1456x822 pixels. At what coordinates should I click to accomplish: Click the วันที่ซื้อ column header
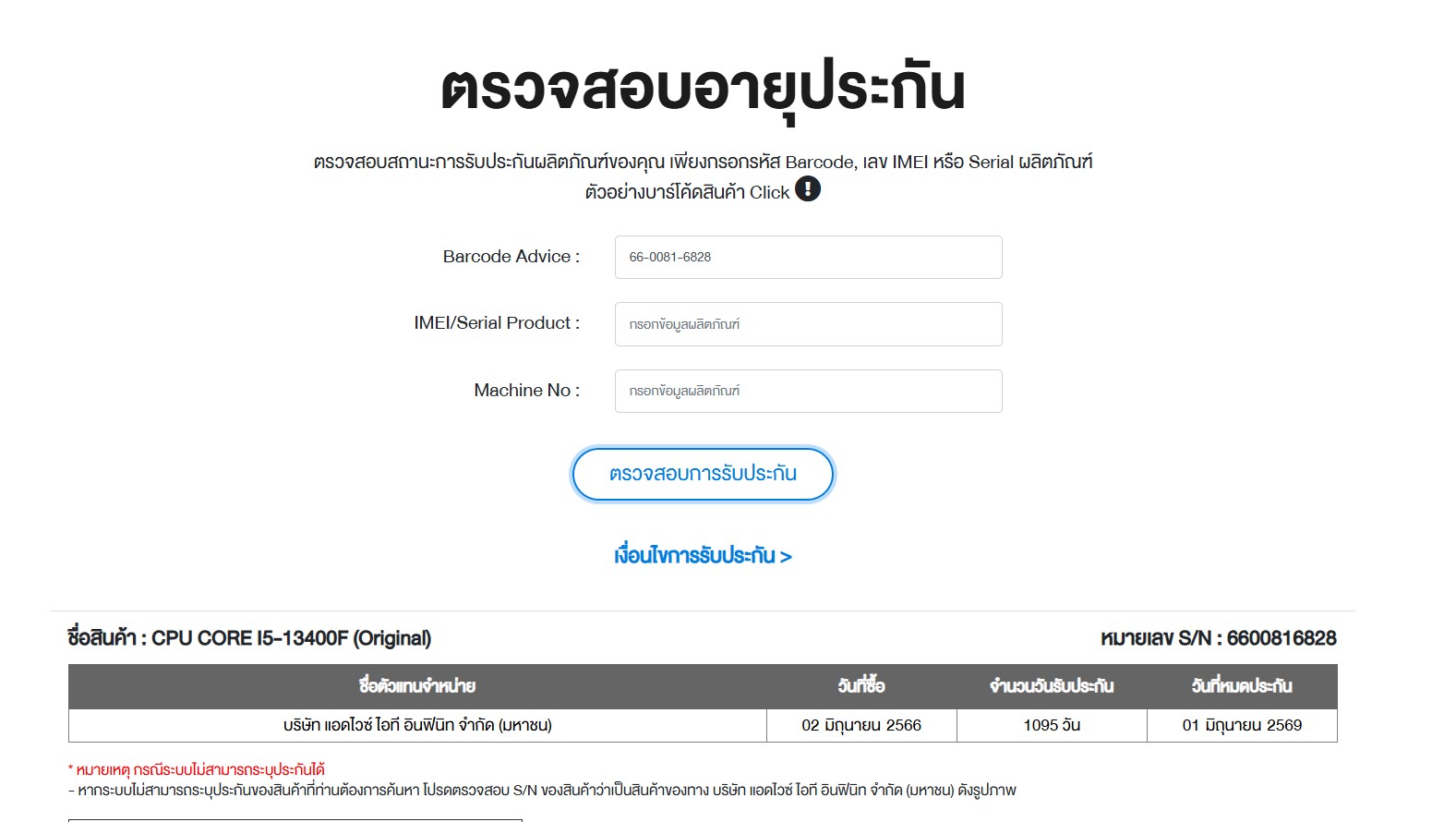point(861,686)
